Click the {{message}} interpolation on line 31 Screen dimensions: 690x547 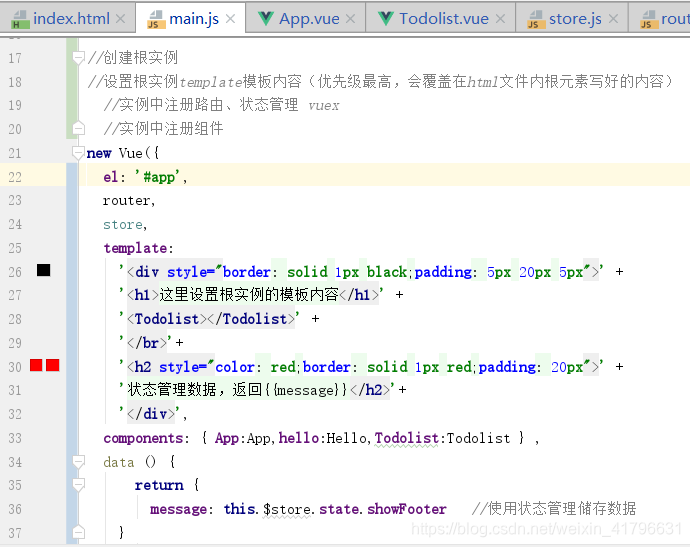[306, 390]
